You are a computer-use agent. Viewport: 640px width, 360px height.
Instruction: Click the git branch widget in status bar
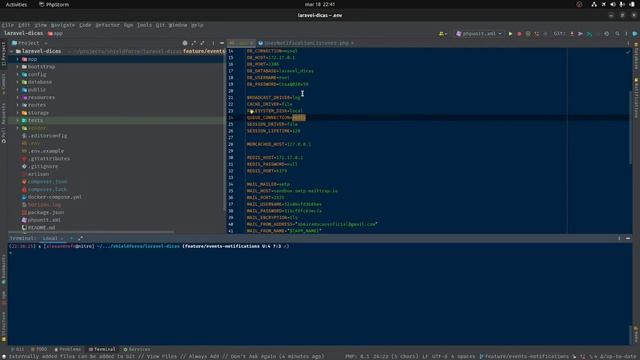(524, 356)
